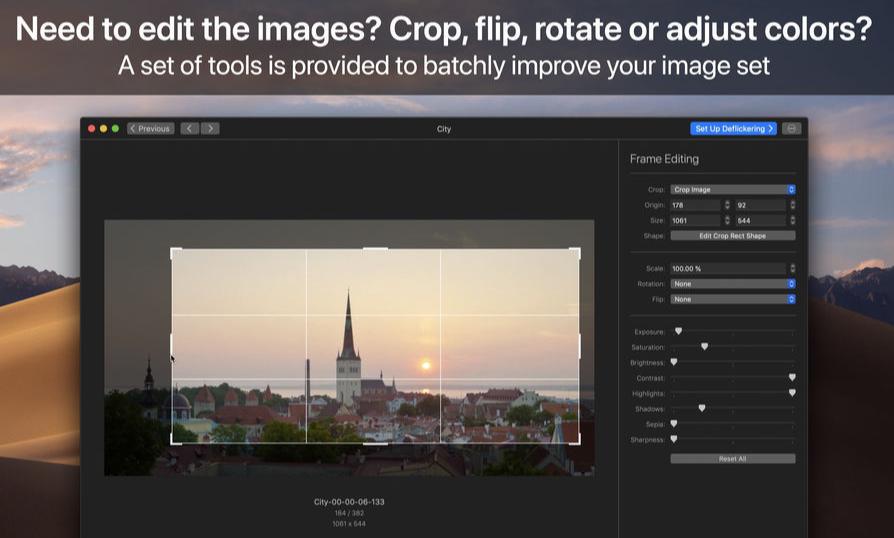
Task: Click Reset All to clear adjustments
Action: [x=732, y=459]
